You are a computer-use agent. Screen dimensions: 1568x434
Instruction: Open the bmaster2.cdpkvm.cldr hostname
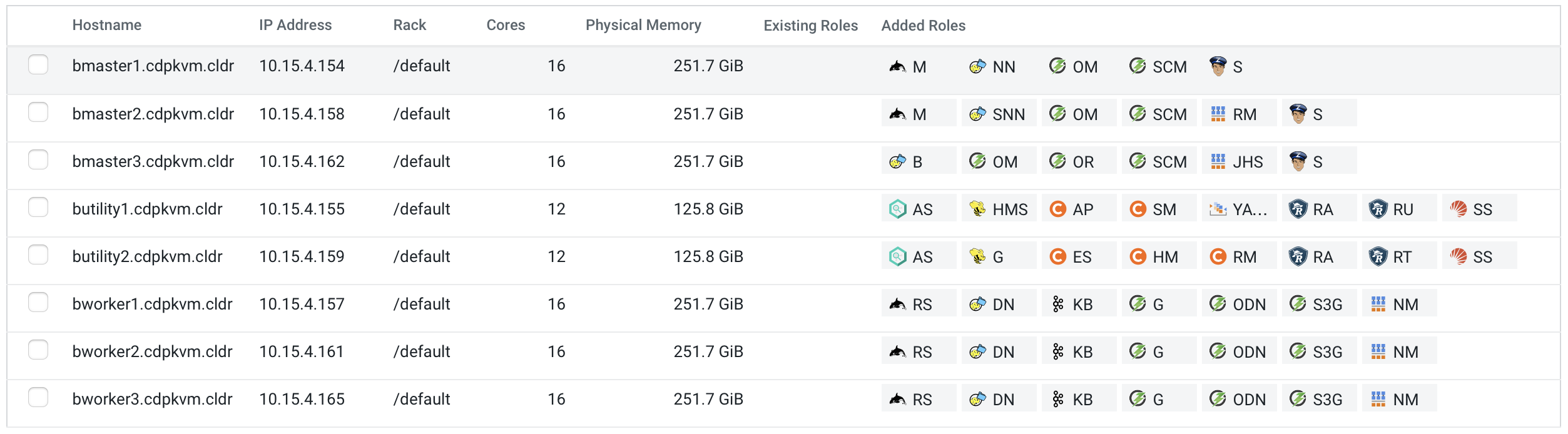click(153, 114)
